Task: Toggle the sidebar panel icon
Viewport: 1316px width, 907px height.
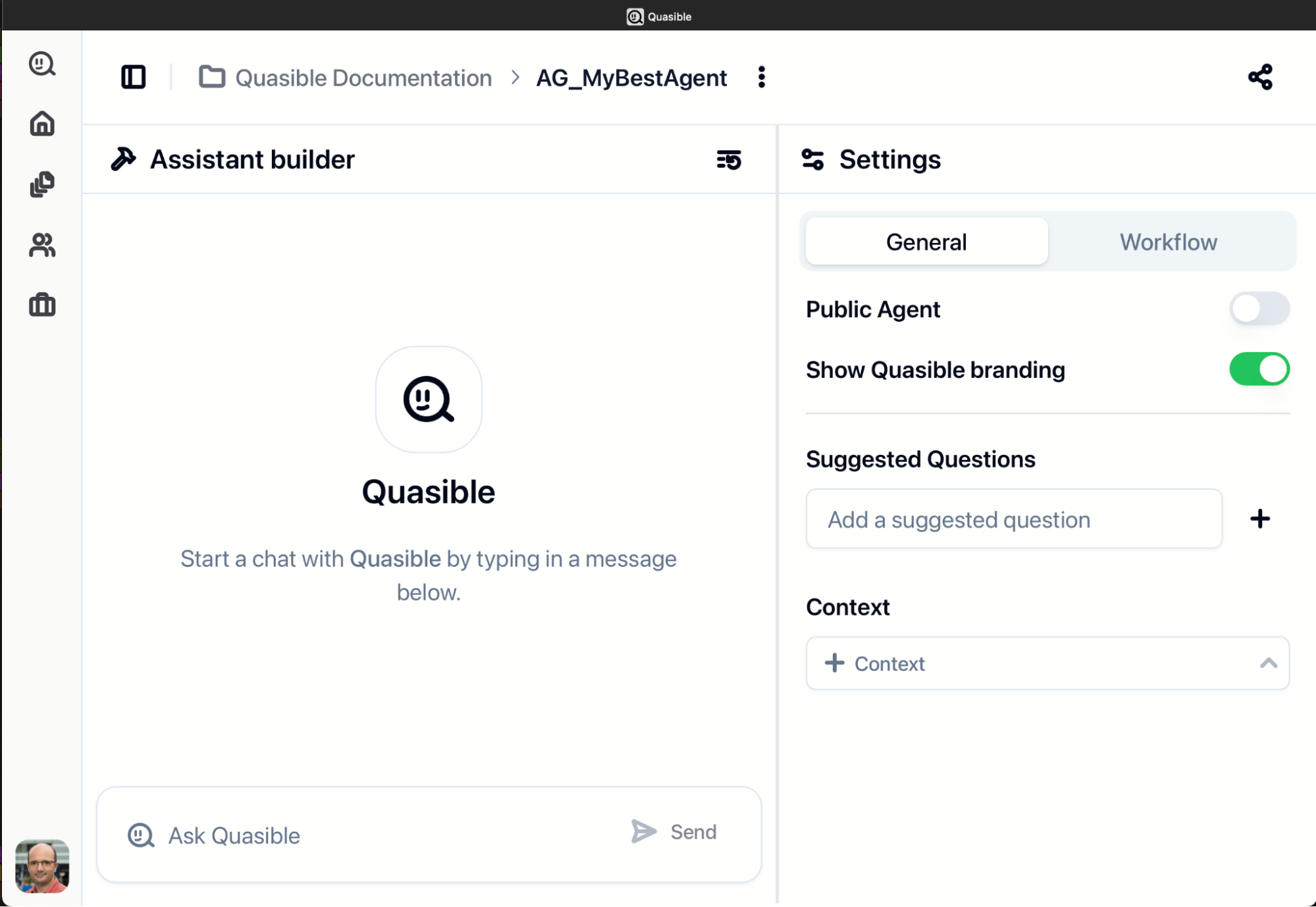Action: pyautogui.click(x=133, y=78)
